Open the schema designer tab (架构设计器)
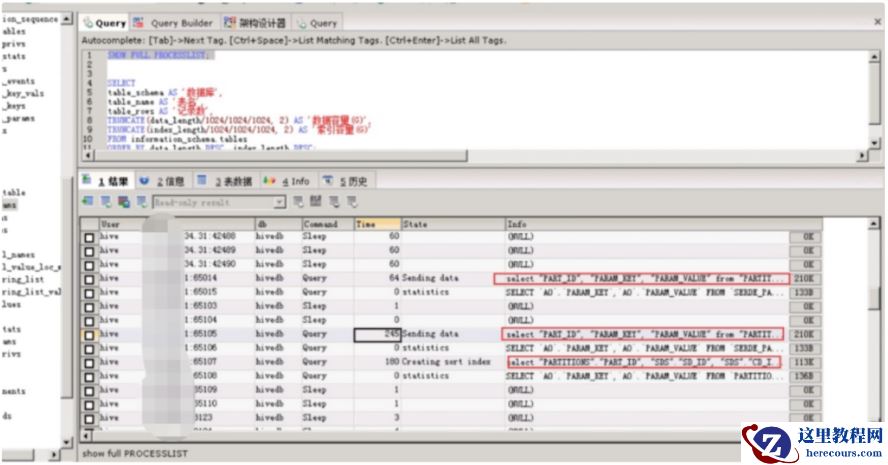The image size is (888, 465). (x=255, y=23)
